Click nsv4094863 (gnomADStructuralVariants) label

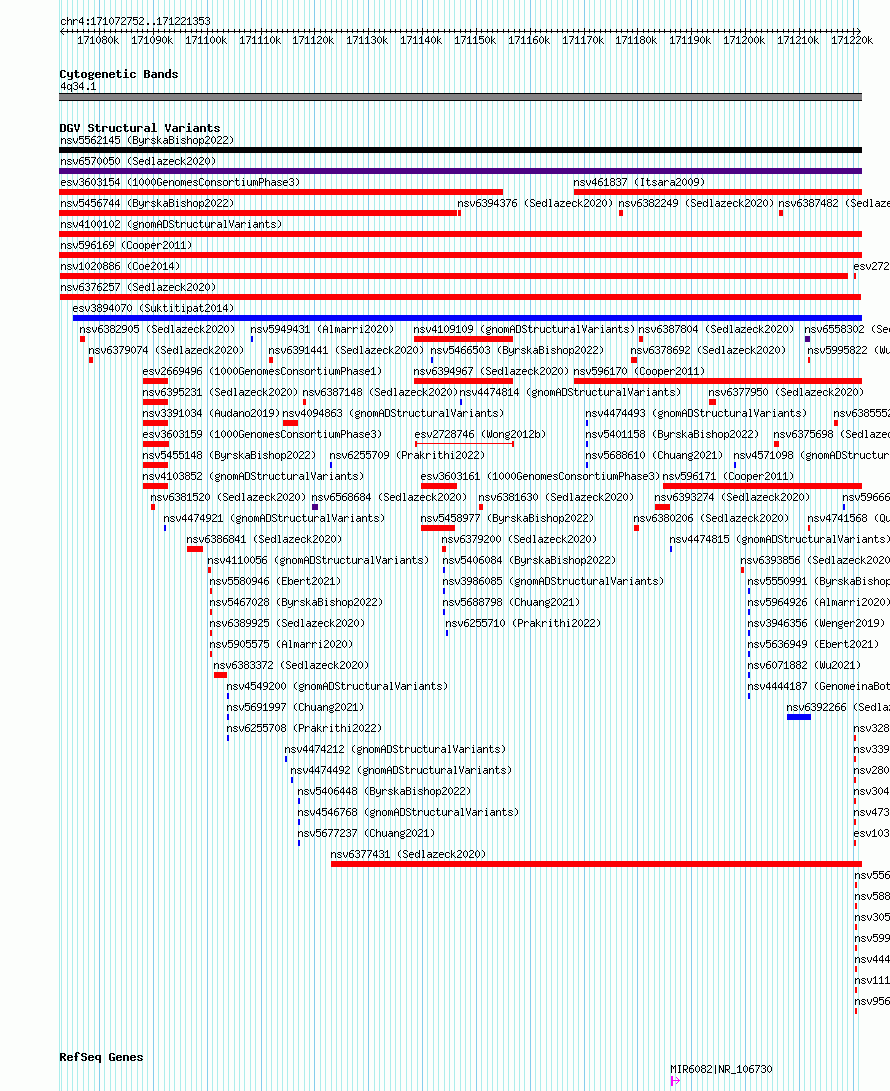coord(393,413)
